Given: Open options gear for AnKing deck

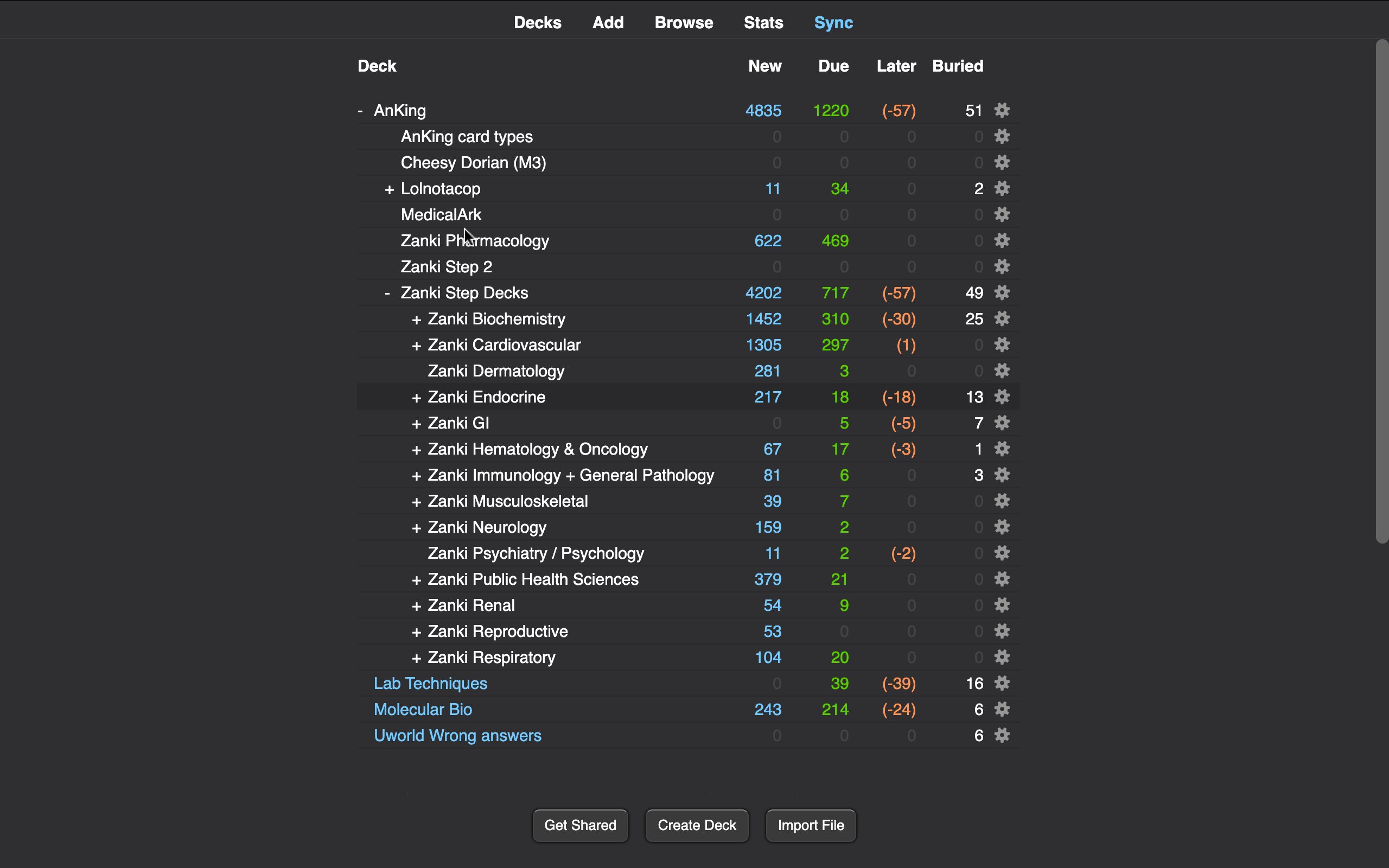Looking at the screenshot, I should [1002, 110].
